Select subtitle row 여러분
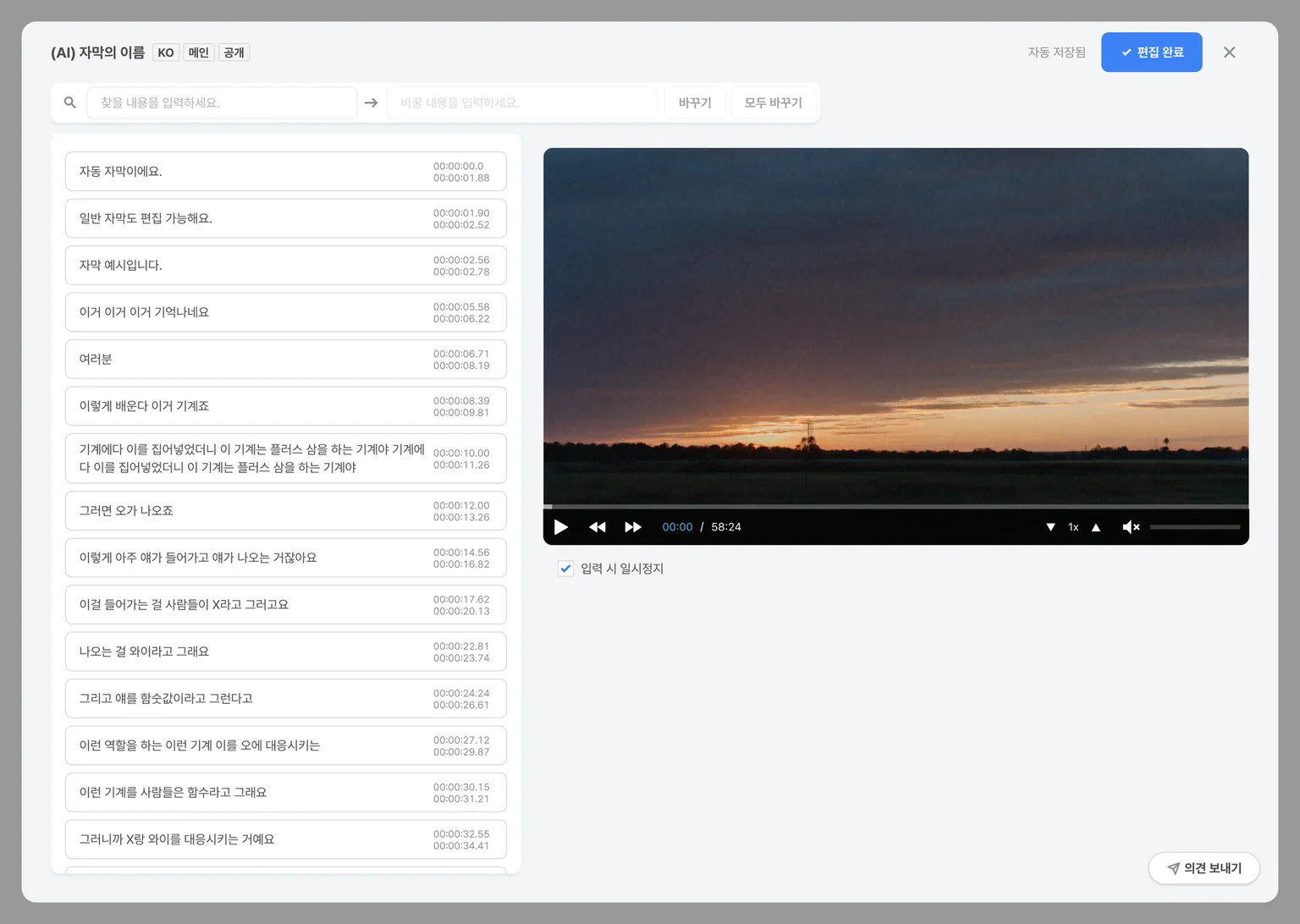 click(286, 360)
